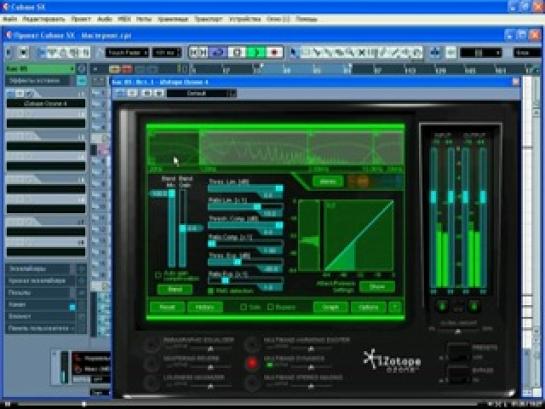
Task: Click the Options button in Ozone
Action: pyautogui.click(x=368, y=307)
